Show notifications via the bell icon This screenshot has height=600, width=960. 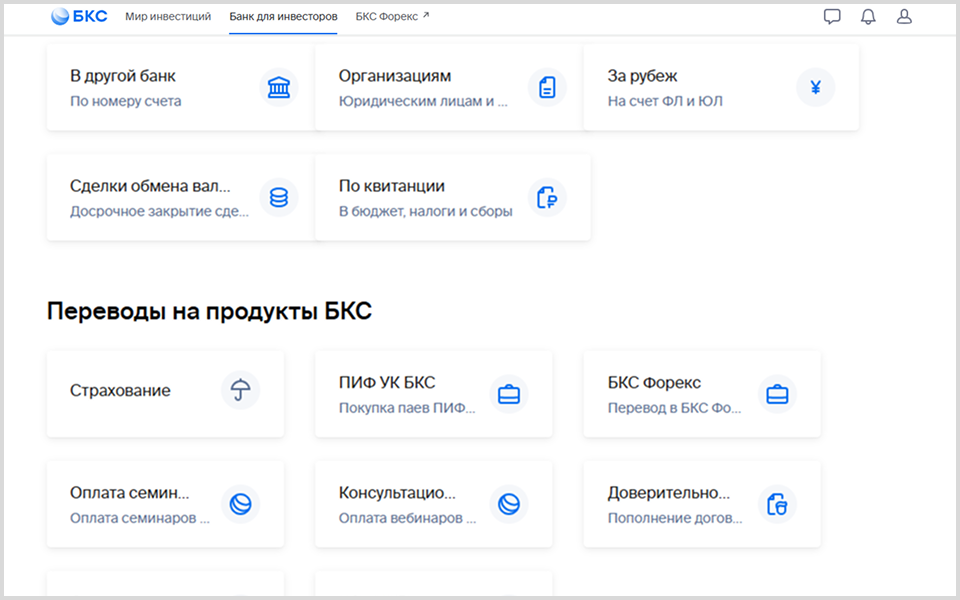[x=868, y=17]
